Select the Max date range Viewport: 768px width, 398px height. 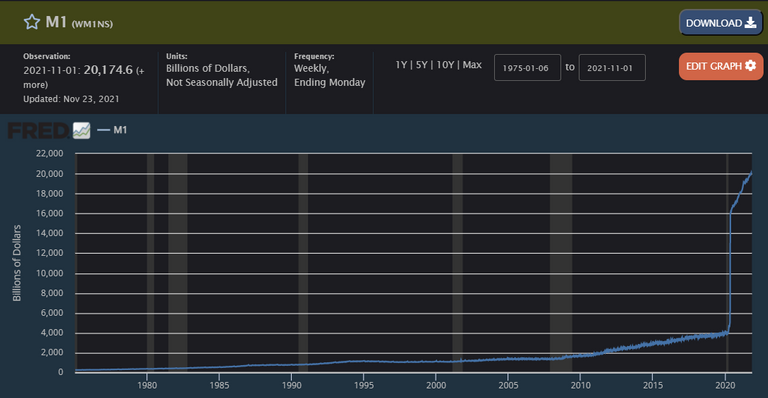(x=472, y=65)
